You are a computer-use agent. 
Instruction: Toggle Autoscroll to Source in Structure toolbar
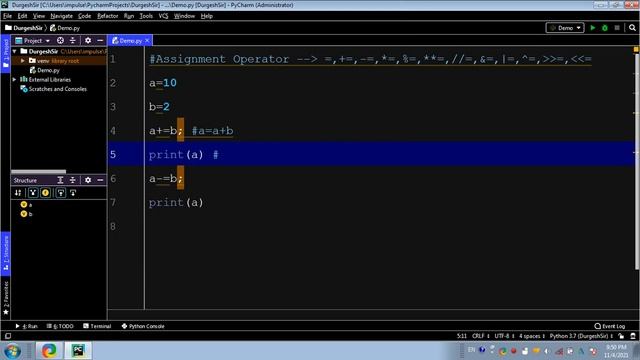point(61,193)
